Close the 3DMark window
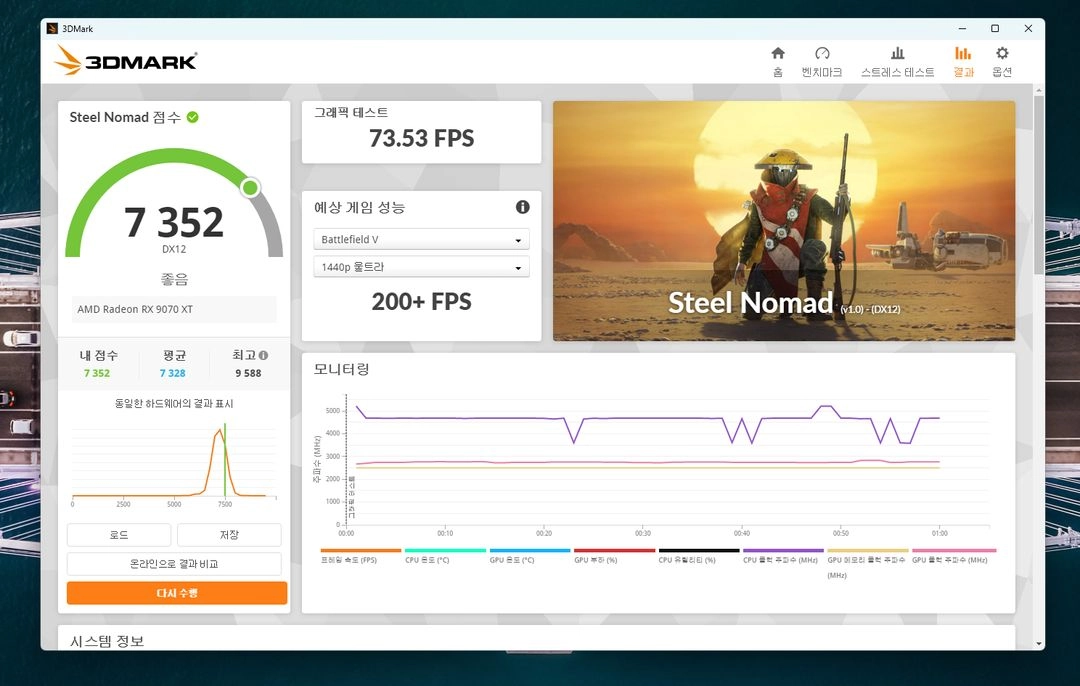The image size is (1080, 686). click(x=1028, y=28)
